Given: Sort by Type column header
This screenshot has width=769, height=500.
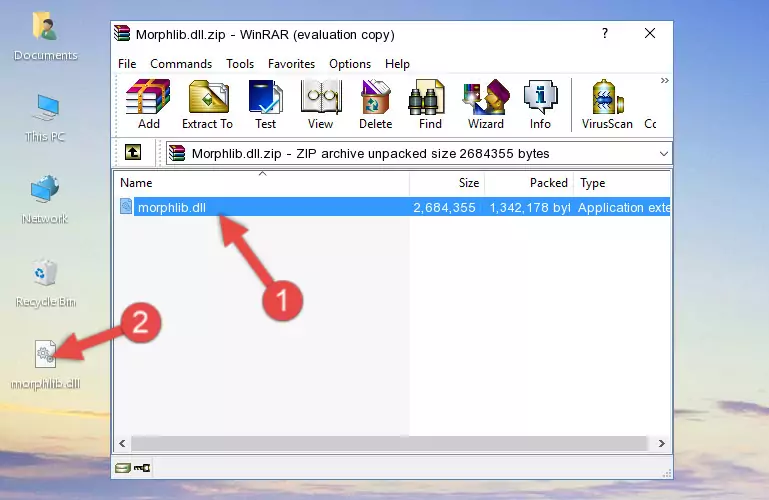Looking at the screenshot, I should pos(622,183).
